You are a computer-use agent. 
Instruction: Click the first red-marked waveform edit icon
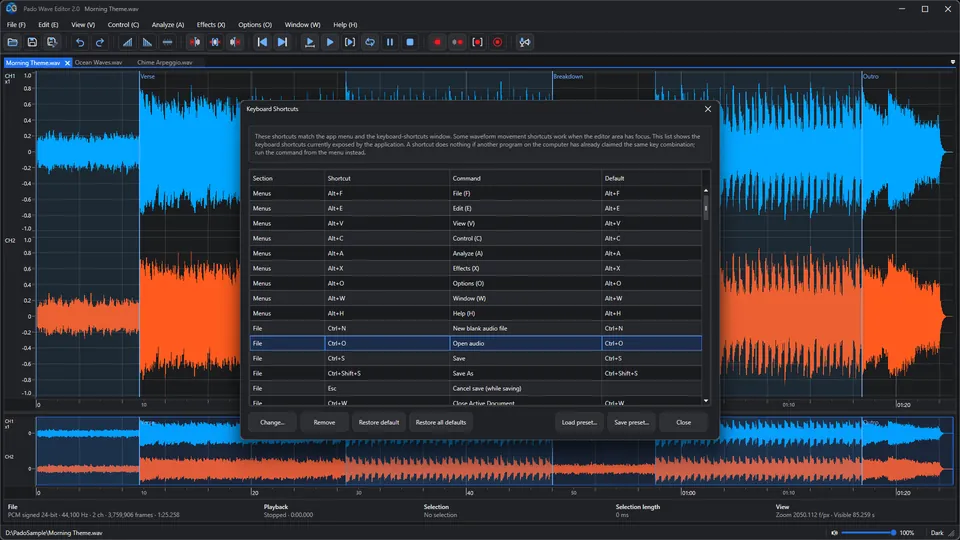(195, 42)
